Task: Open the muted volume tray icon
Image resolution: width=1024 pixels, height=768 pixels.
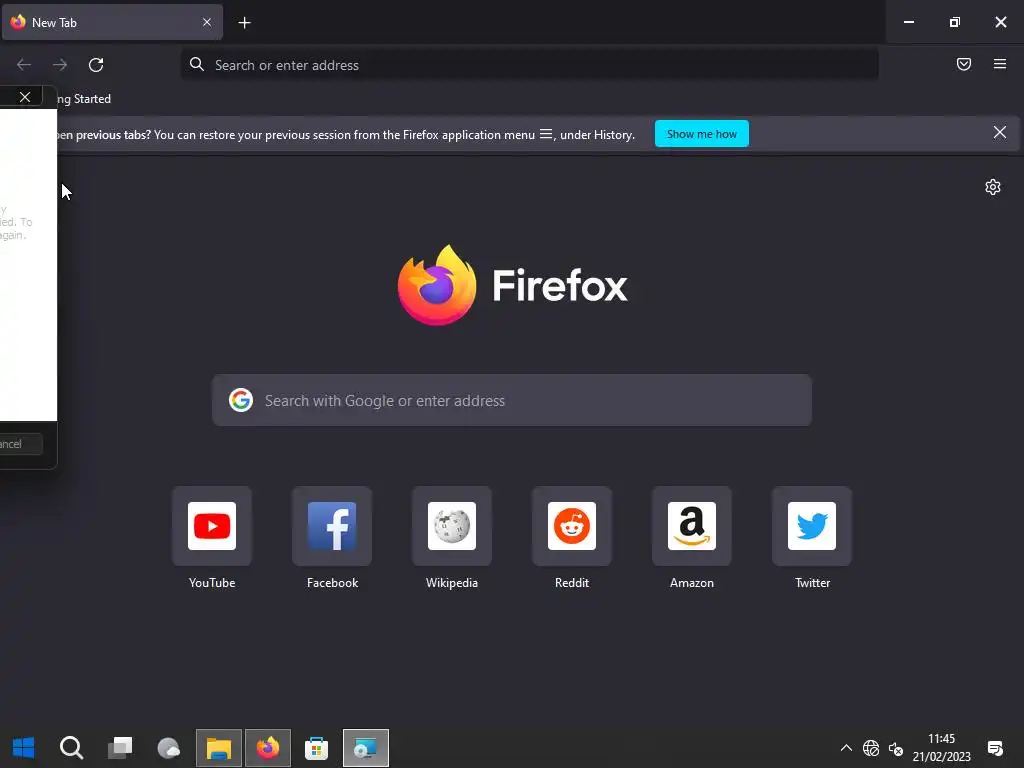Action: tap(896, 748)
